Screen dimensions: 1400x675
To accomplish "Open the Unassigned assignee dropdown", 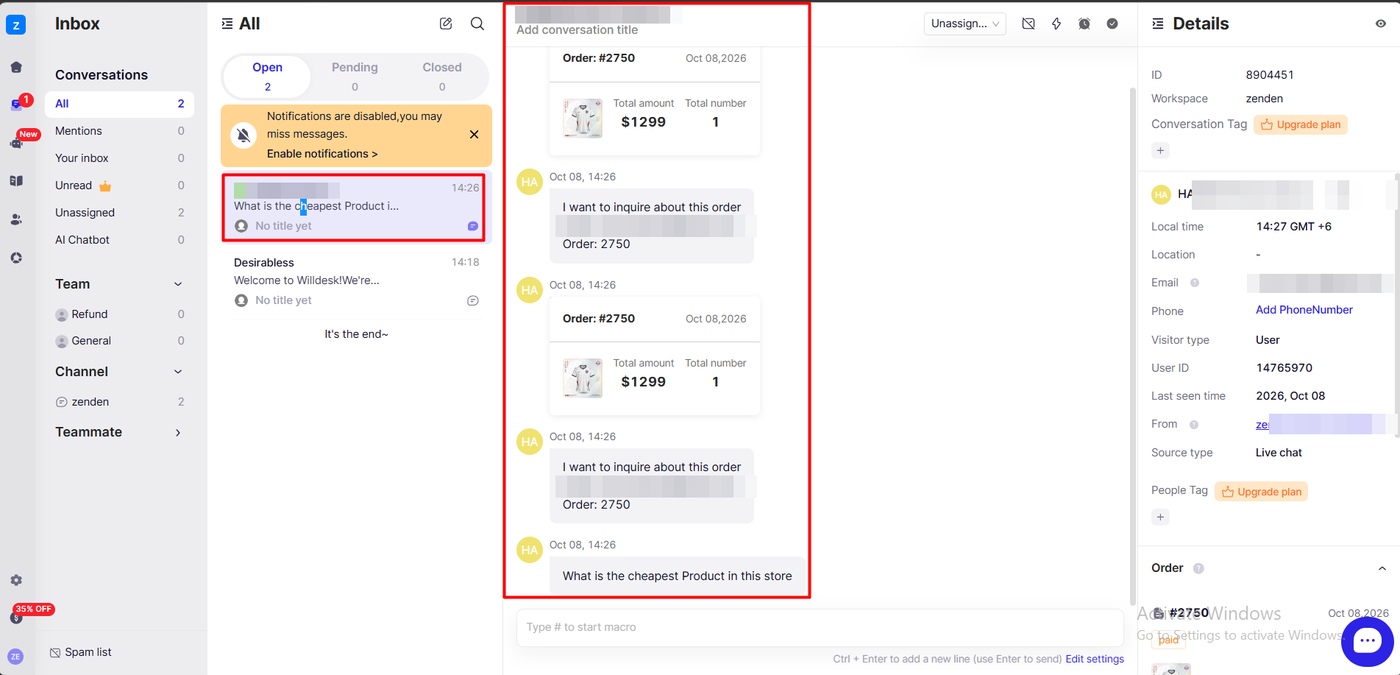I will point(965,23).
